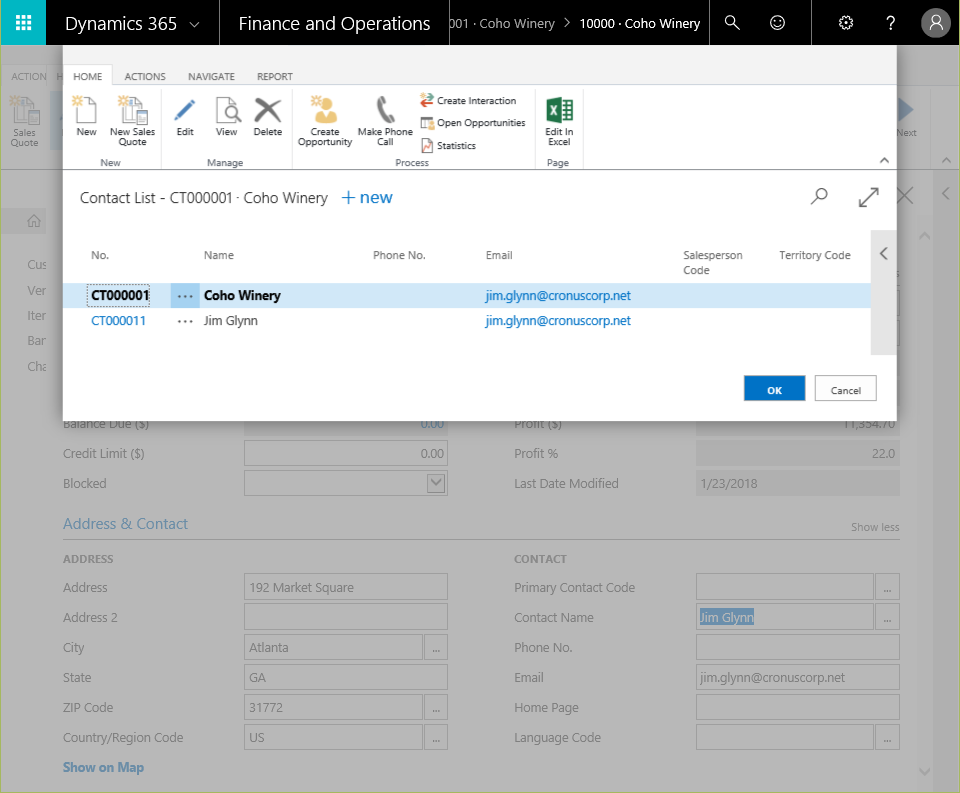Open settings gear in top bar
960x793 pixels.
[846, 23]
